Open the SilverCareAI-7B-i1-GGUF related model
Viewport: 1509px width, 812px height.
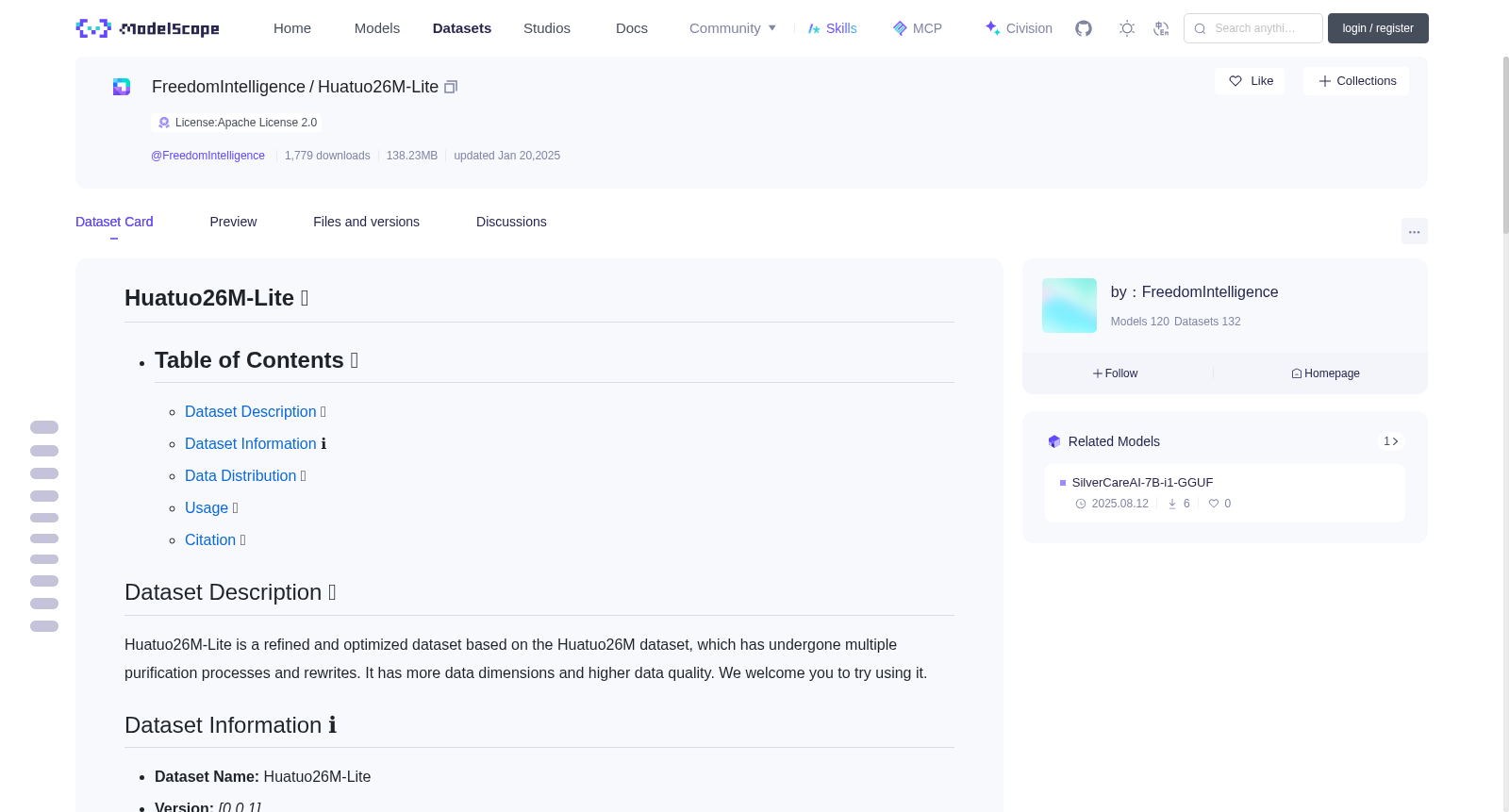click(x=1142, y=483)
